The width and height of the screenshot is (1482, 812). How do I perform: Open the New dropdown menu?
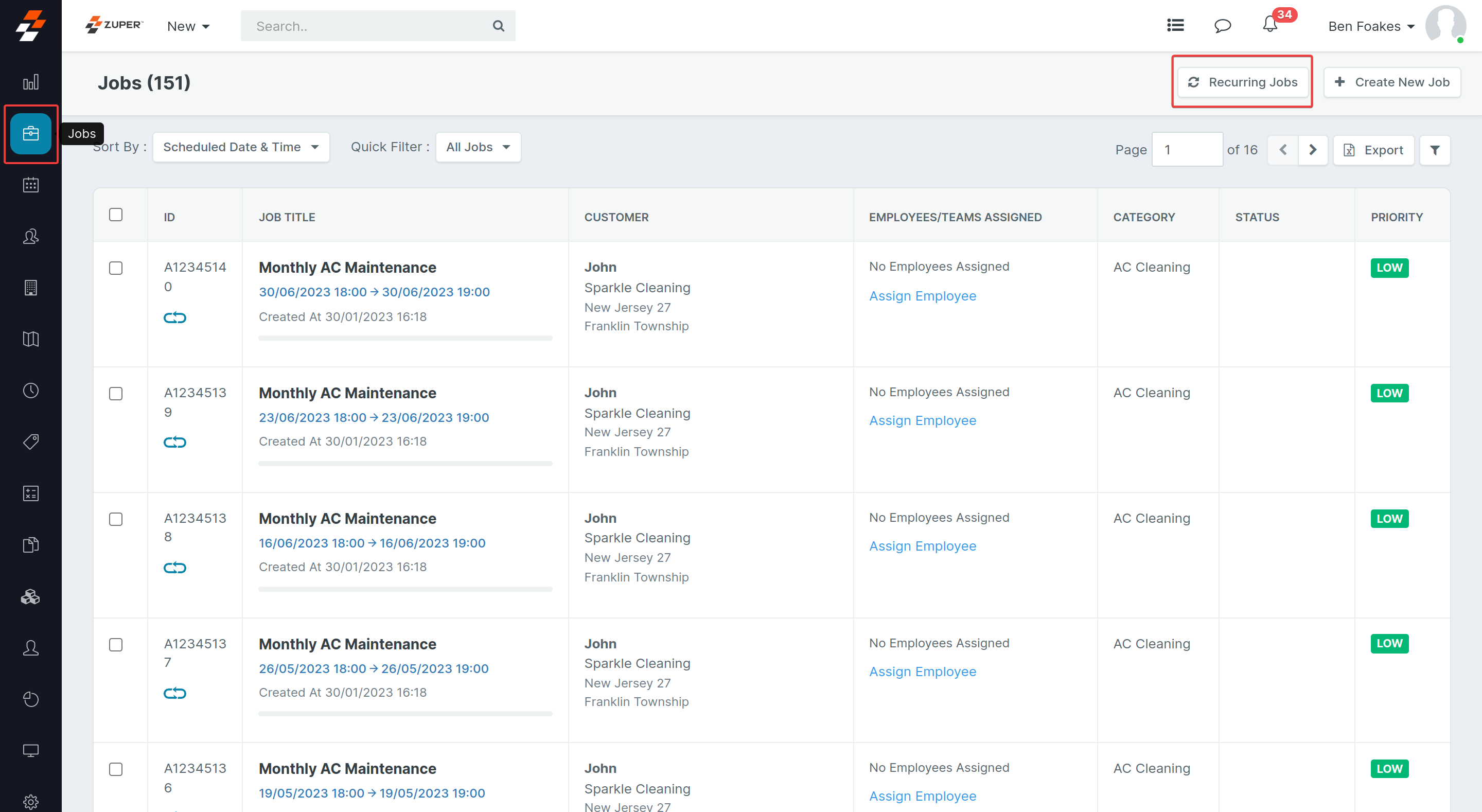188,26
